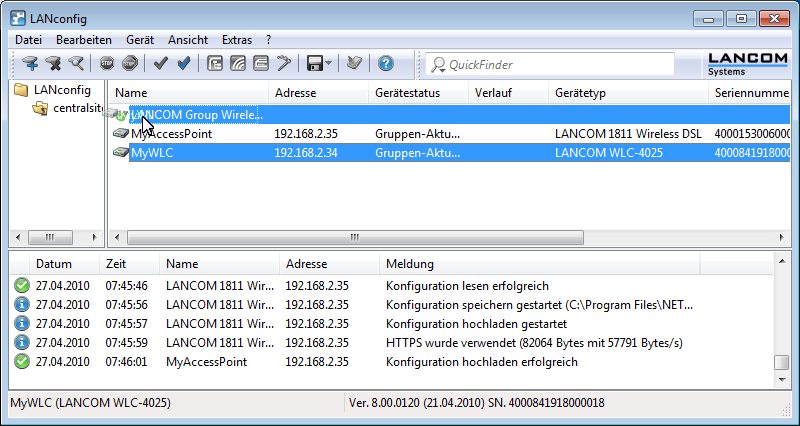Sort device list by Adresse column header
This screenshot has height=426, width=800.
tap(295, 93)
